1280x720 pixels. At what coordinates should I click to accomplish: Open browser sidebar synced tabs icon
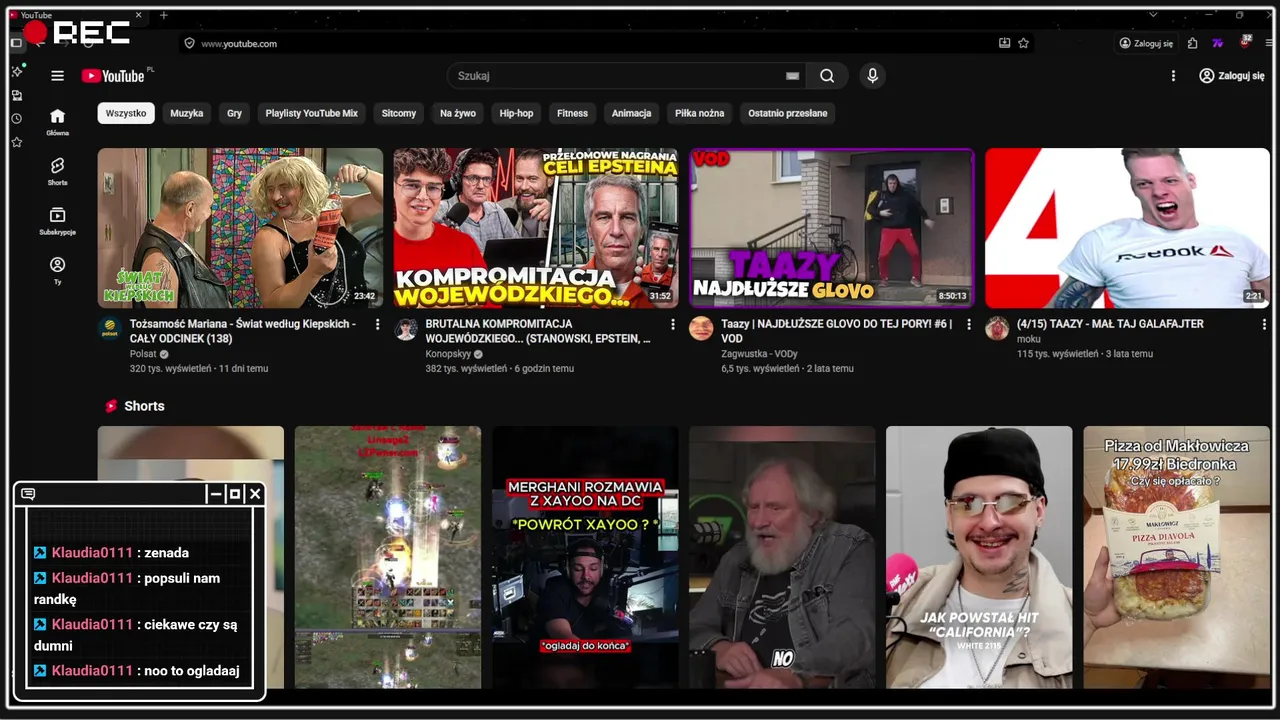pyautogui.click(x=16, y=95)
